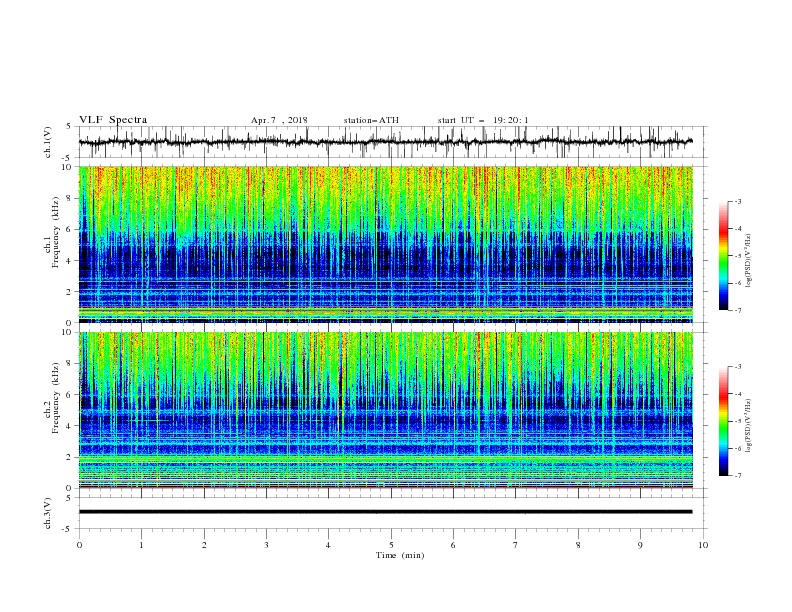The image size is (792, 612).
Task: Click the '6' kHz tick on ch.2 spectrogram
Action: pos(70,395)
